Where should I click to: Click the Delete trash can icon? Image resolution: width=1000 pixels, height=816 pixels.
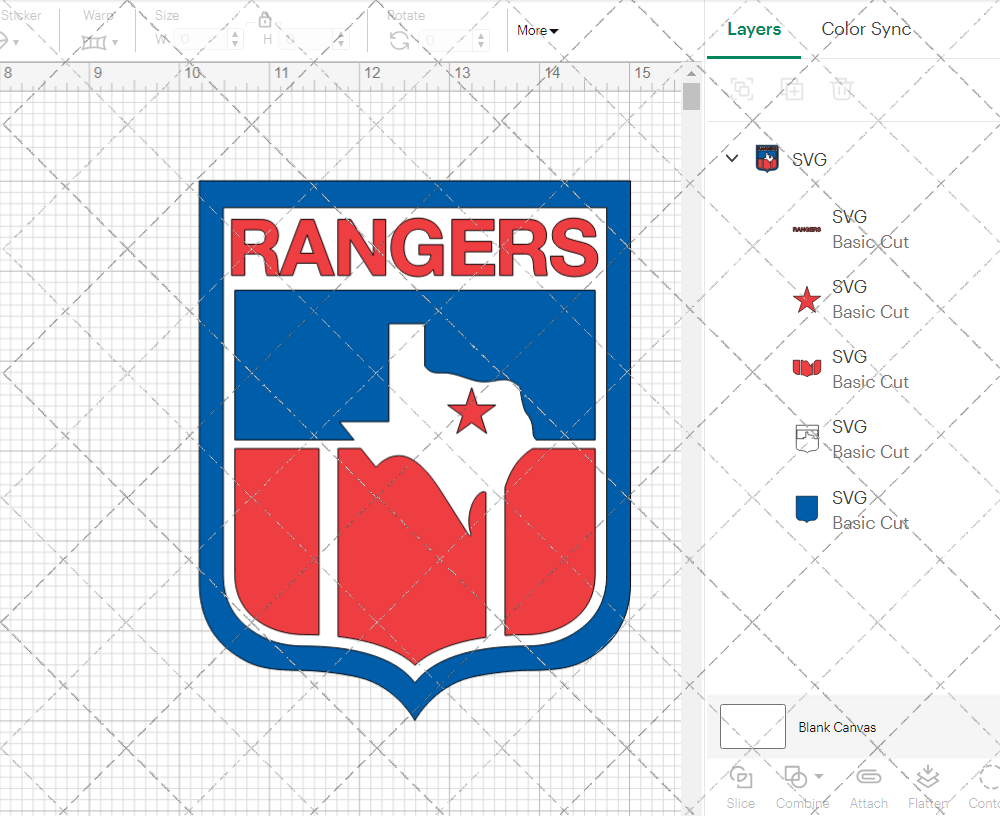[842, 89]
